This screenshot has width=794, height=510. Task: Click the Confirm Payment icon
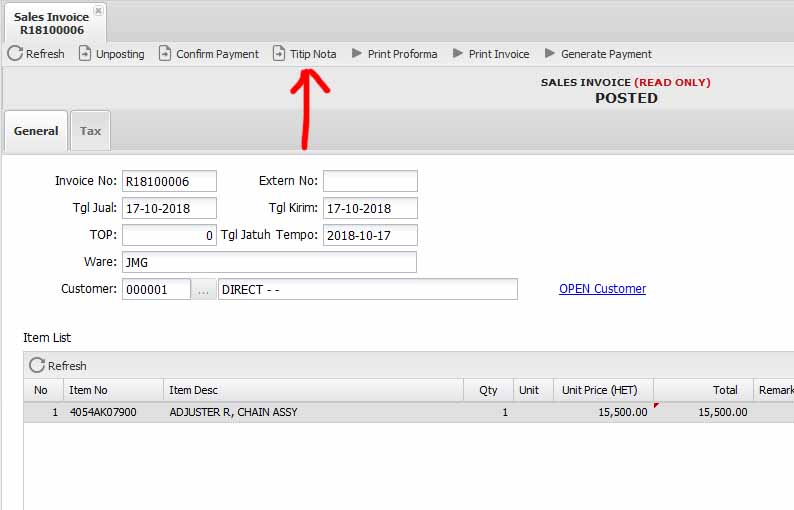(165, 54)
